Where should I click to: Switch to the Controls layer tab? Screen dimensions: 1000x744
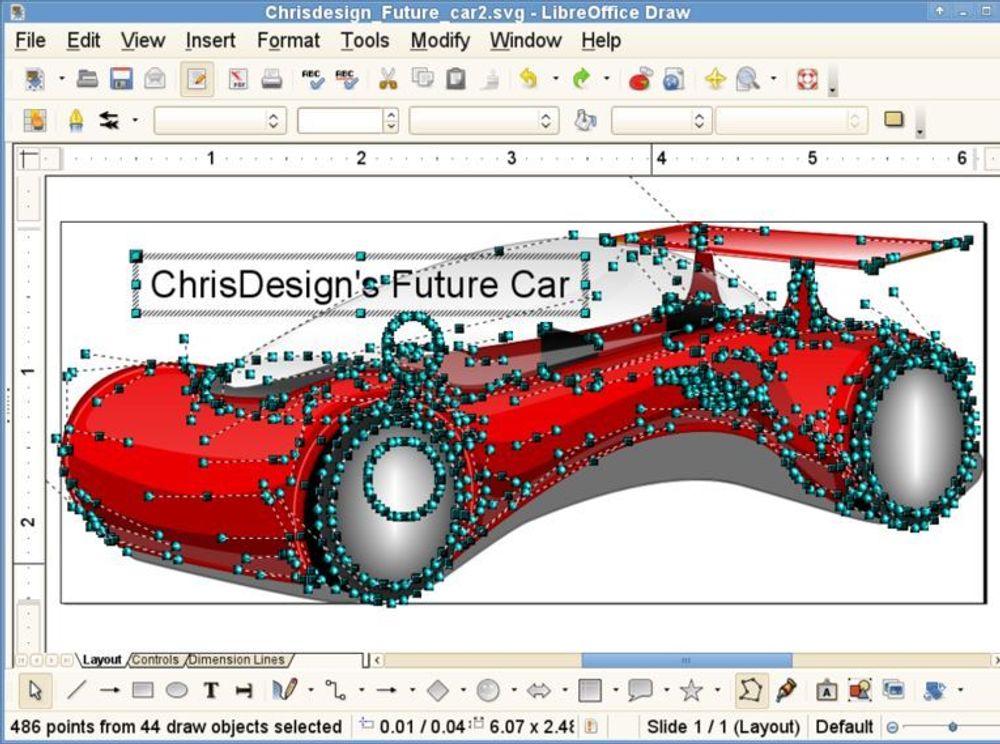pos(156,660)
